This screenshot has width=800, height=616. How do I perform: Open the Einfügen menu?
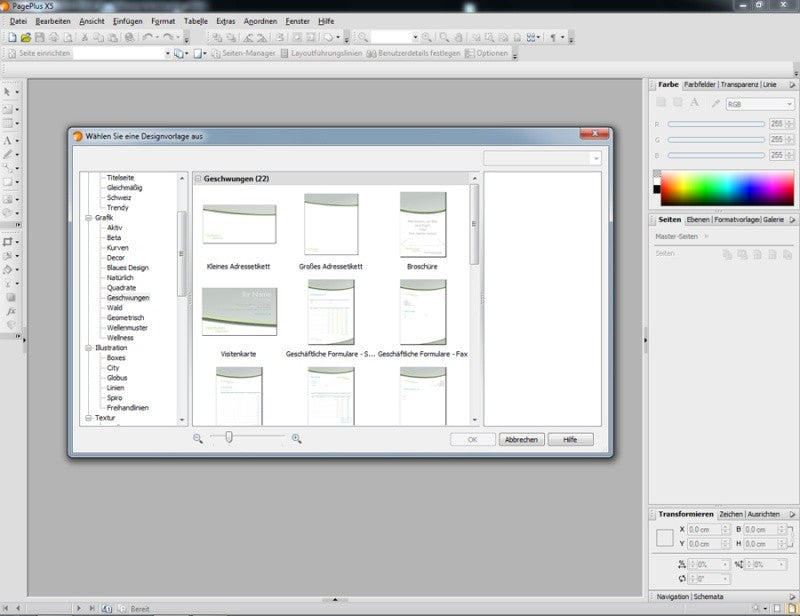pyautogui.click(x=128, y=21)
